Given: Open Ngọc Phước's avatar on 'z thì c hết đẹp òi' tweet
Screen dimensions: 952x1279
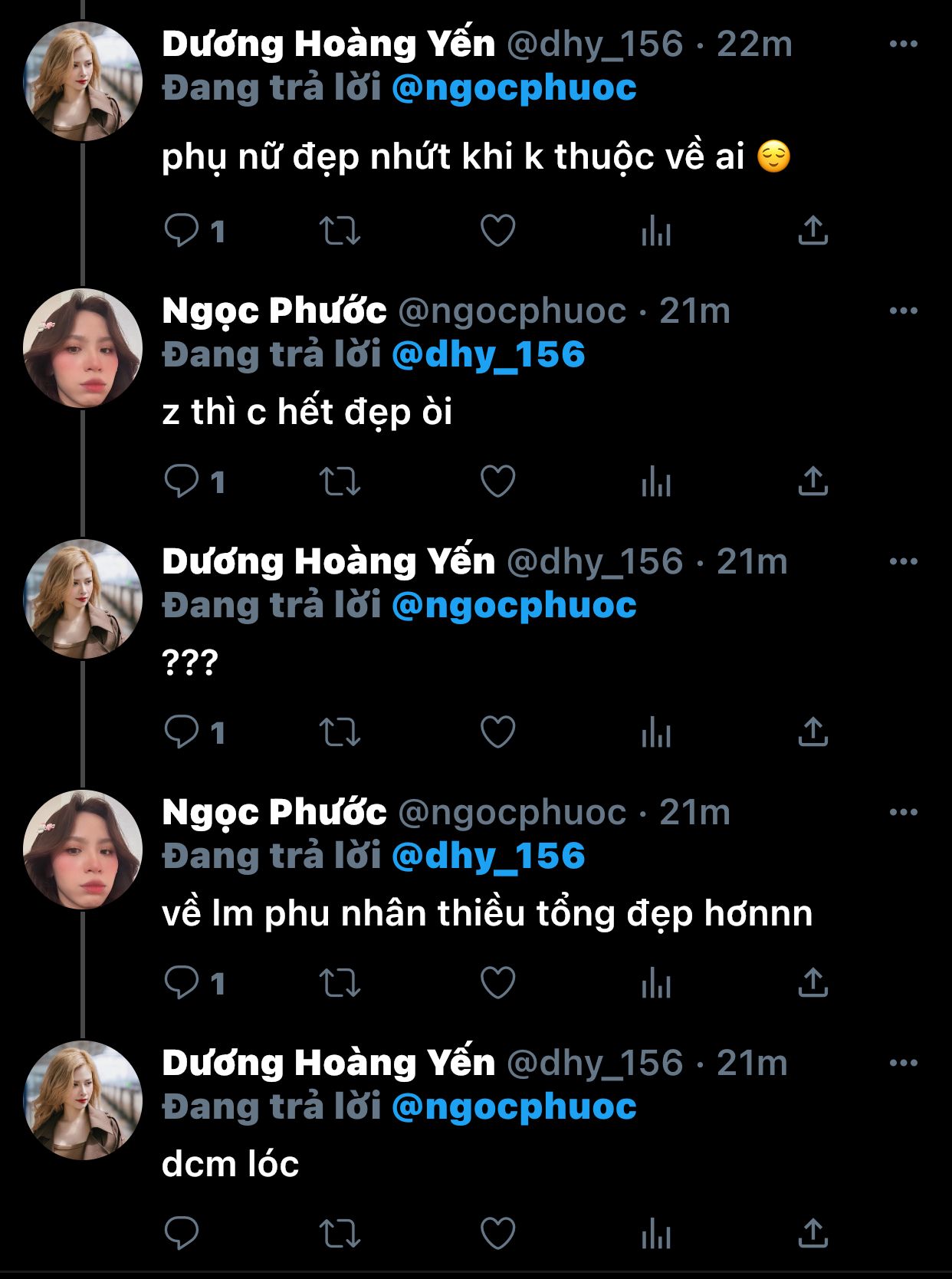Looking at the screenshot, I should click(x=83, y=348).
